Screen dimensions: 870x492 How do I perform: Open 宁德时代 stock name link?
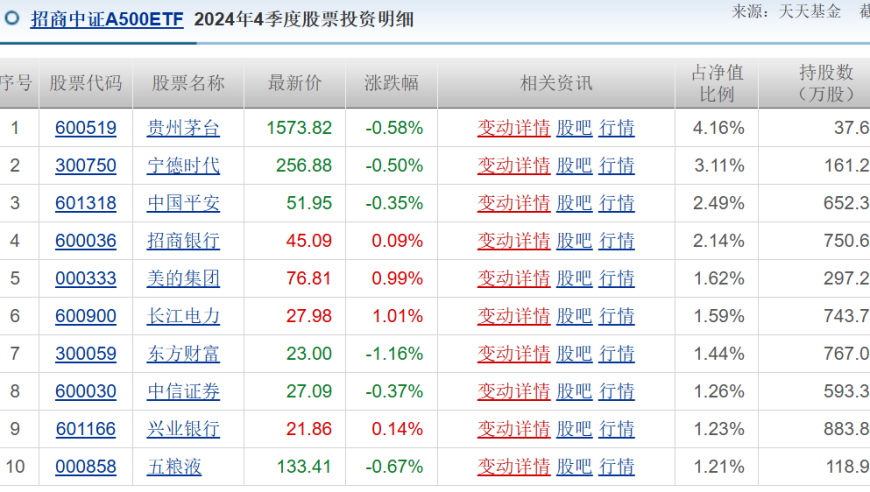[183, 166]
